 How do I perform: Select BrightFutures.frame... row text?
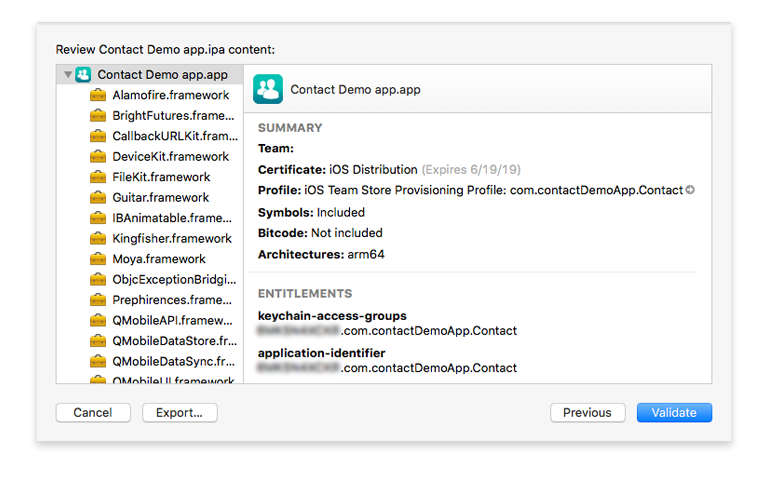173,116
